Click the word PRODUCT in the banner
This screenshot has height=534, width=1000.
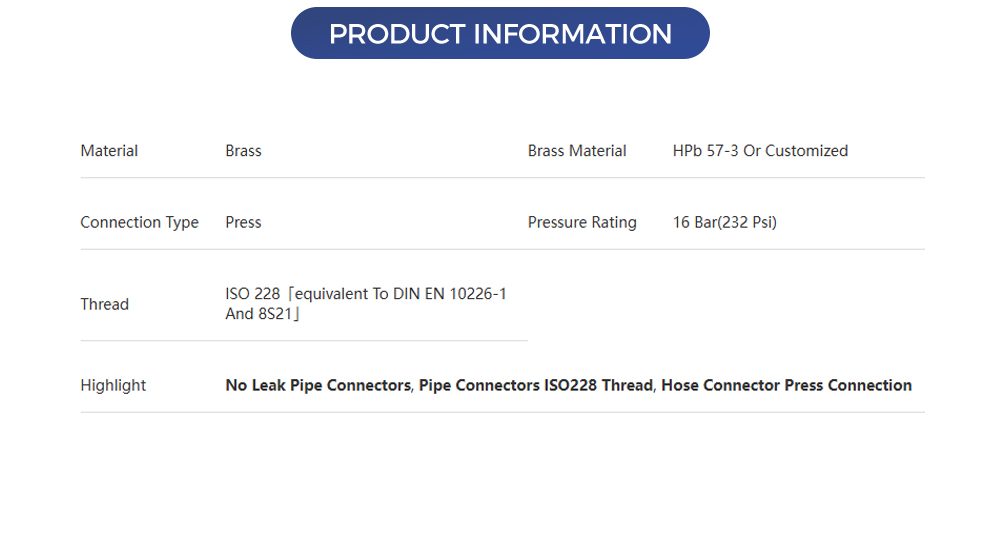(x=397, y=34)
